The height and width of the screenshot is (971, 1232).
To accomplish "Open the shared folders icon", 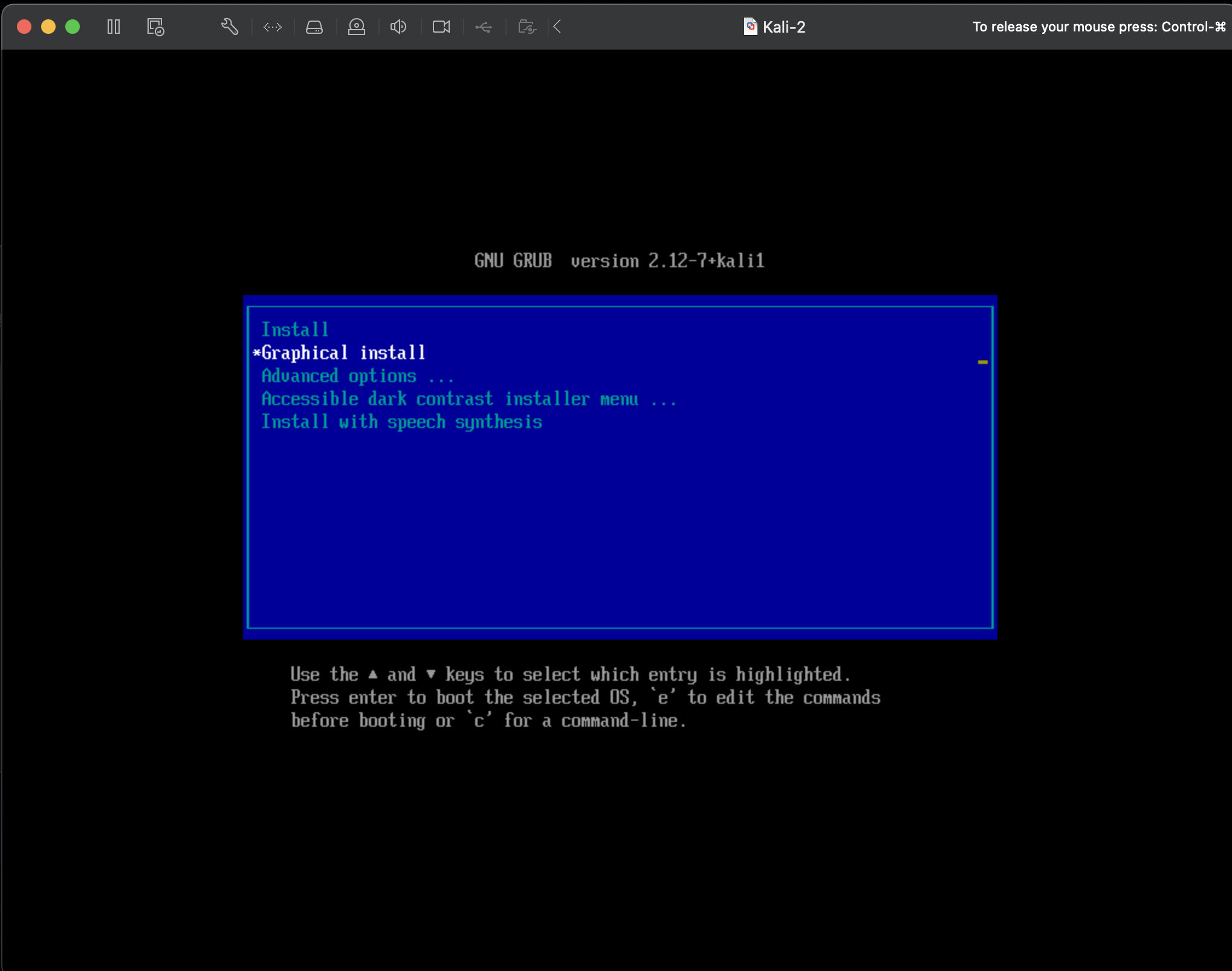I will pyautogui.click(x=527, y=27).
